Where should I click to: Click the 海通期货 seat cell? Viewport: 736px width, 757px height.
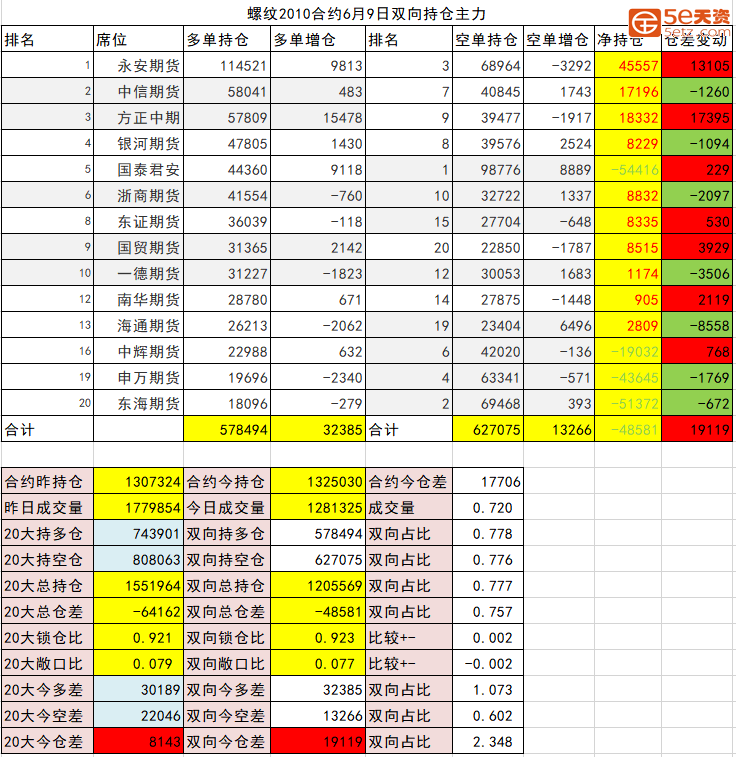click(x=139, y=326)
